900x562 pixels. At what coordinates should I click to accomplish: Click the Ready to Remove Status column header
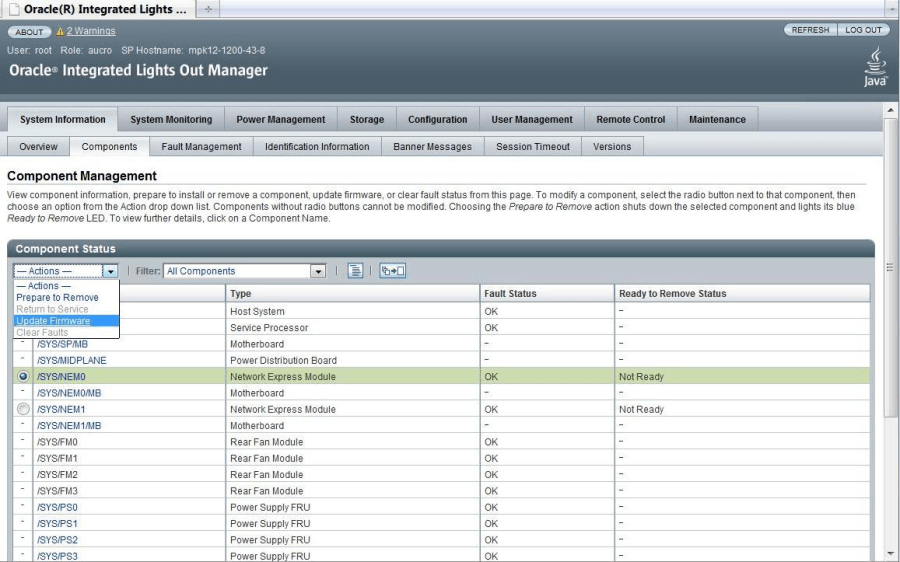coord(742,293)
